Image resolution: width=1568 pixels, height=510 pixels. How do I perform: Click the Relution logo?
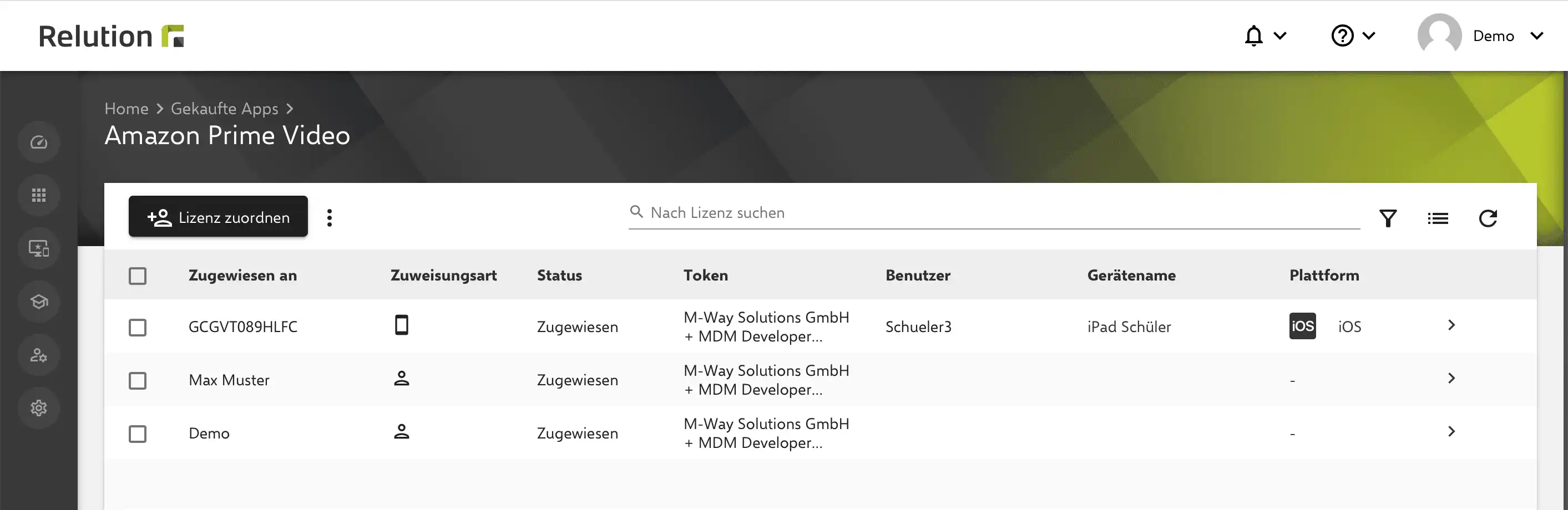click(112, 36)
